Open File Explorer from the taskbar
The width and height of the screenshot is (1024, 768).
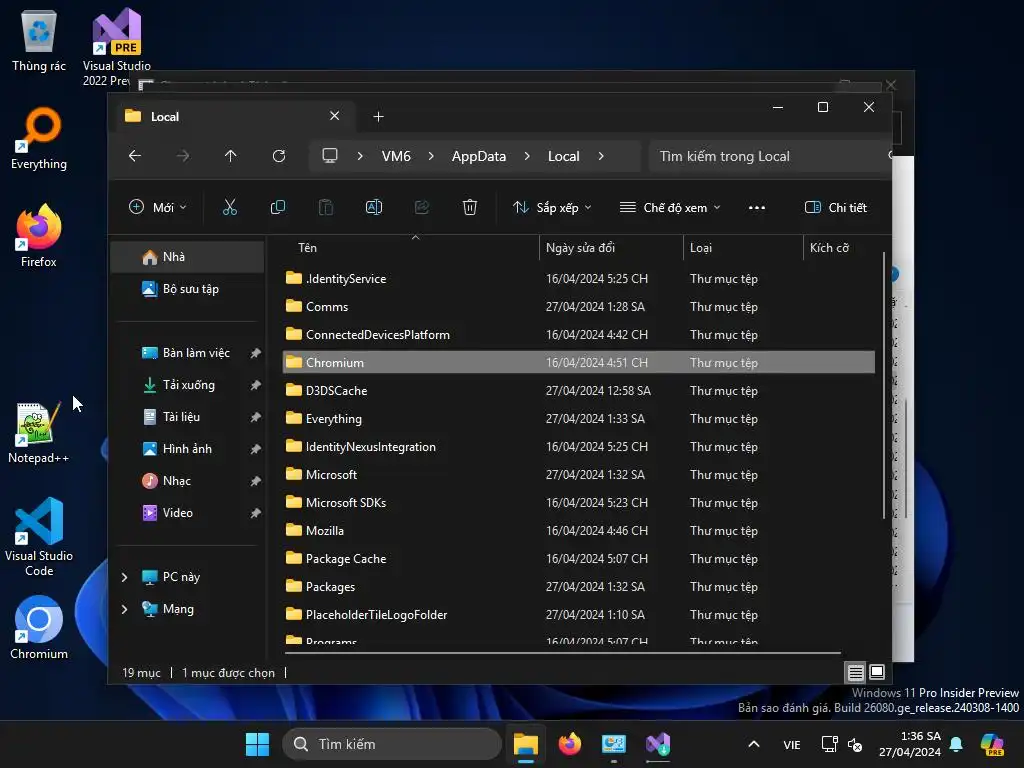click(x=526, y=744)
